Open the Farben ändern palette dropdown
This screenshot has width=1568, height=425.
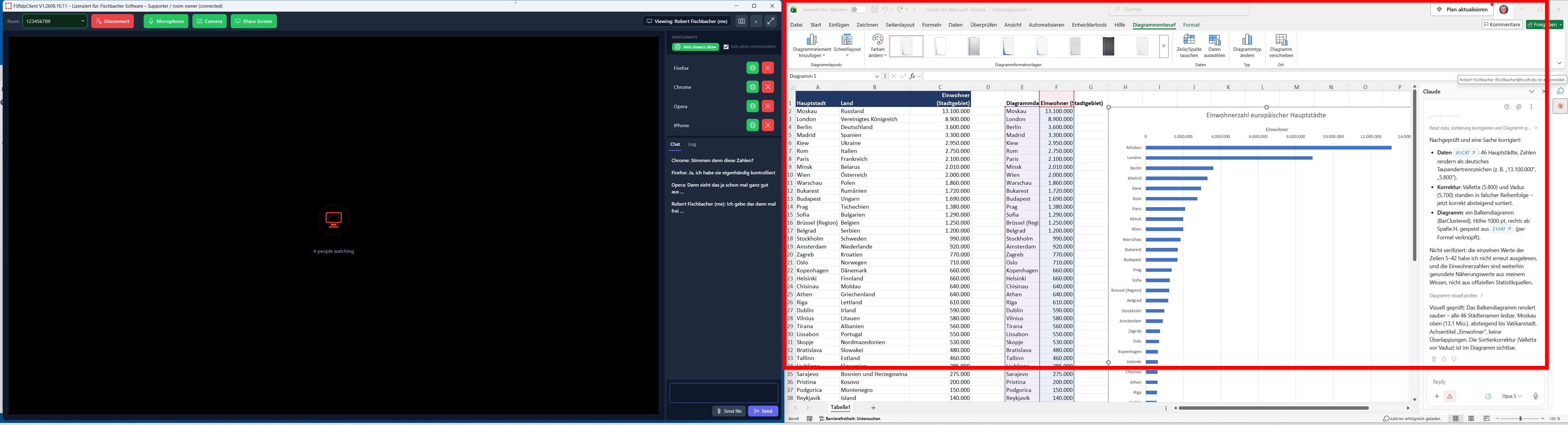point(878,46)
